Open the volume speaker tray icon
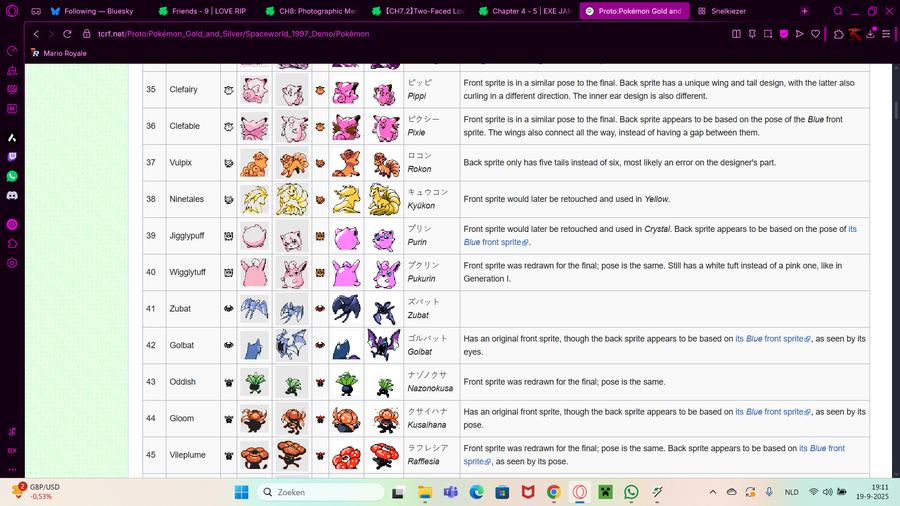The width and height of the screenshot is (900, 506). 827,492
